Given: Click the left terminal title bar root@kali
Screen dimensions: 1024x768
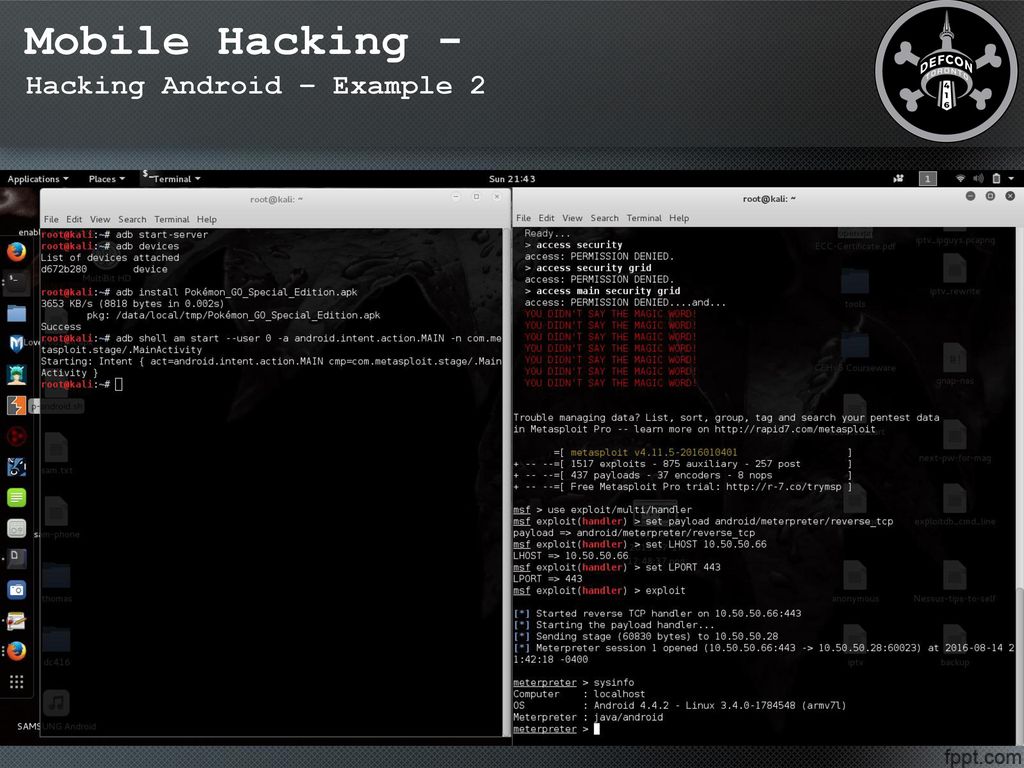Looking at the screenshot, I should 276,199.
